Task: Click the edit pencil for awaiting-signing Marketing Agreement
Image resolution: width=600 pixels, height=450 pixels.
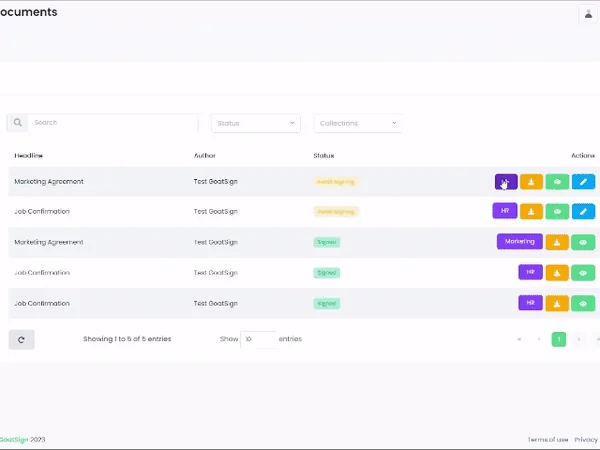Action: tap(583, 182)
